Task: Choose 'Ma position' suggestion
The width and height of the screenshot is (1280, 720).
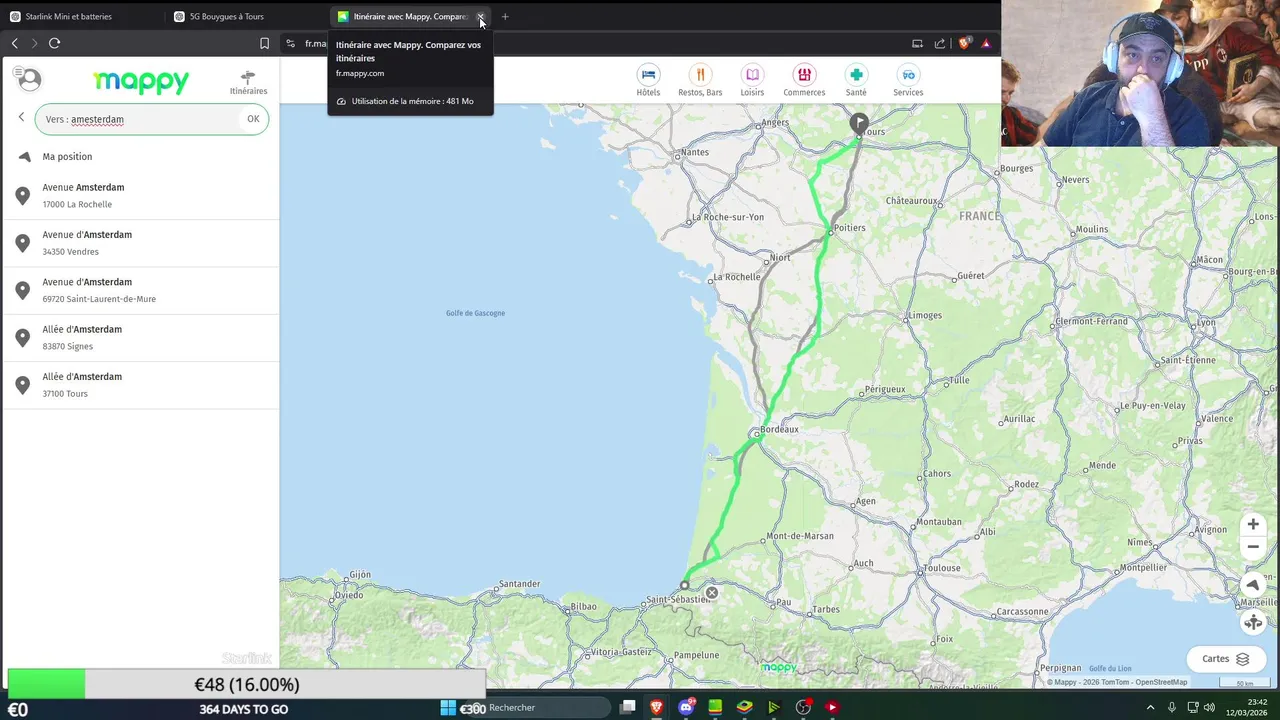Action: [x=141, y=156]
